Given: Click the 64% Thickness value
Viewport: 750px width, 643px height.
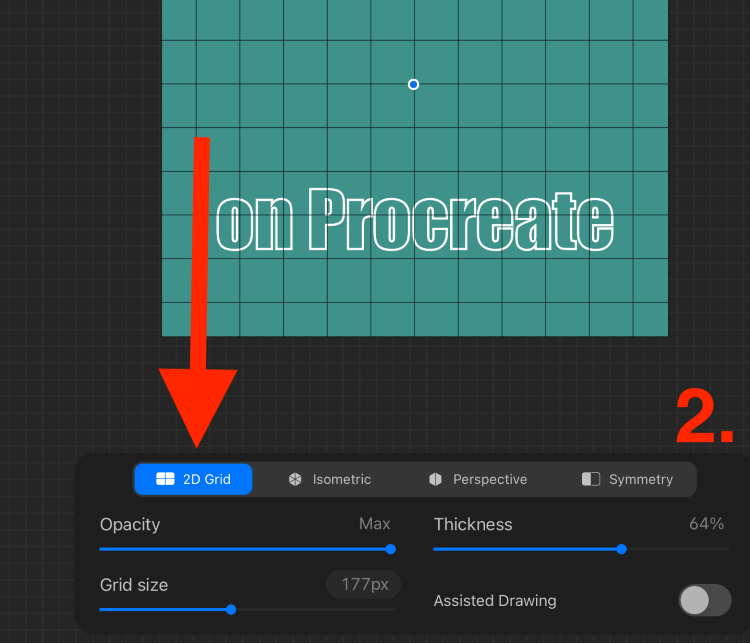Looking at the screenshot, I should tap(706, 524).
